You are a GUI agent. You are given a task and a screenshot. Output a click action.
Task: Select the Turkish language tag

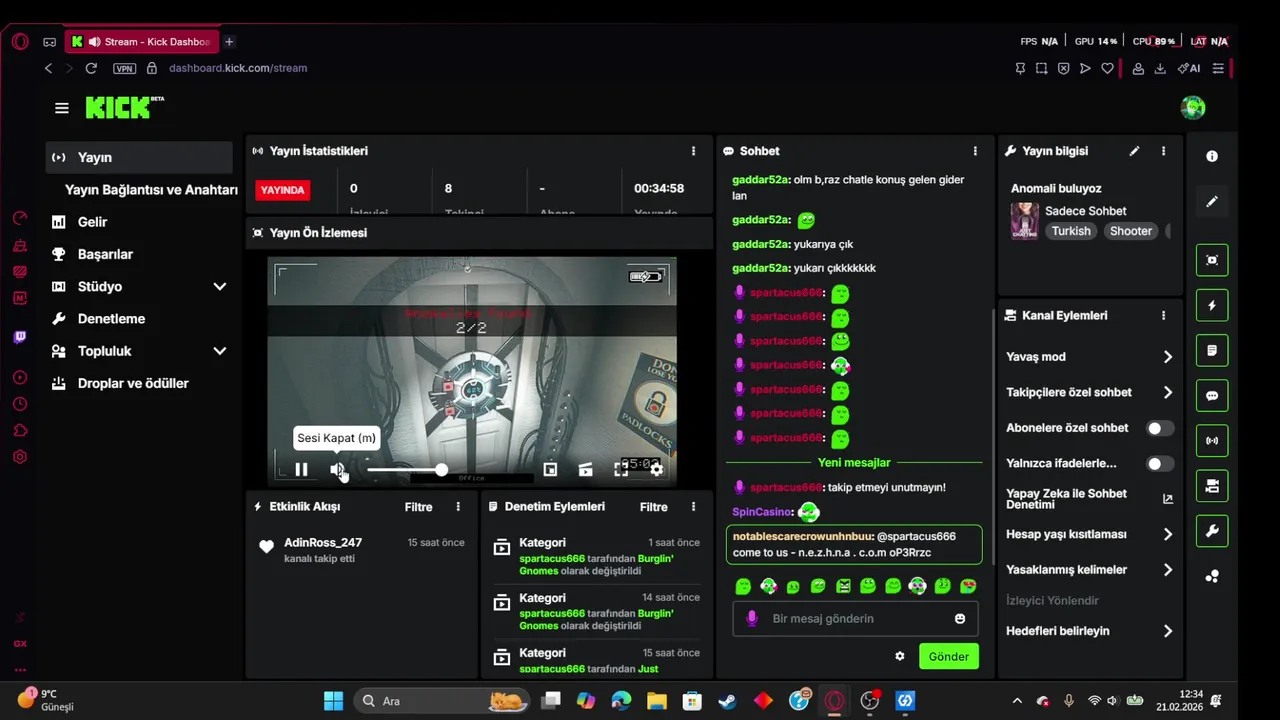[x=1071, y=231]
